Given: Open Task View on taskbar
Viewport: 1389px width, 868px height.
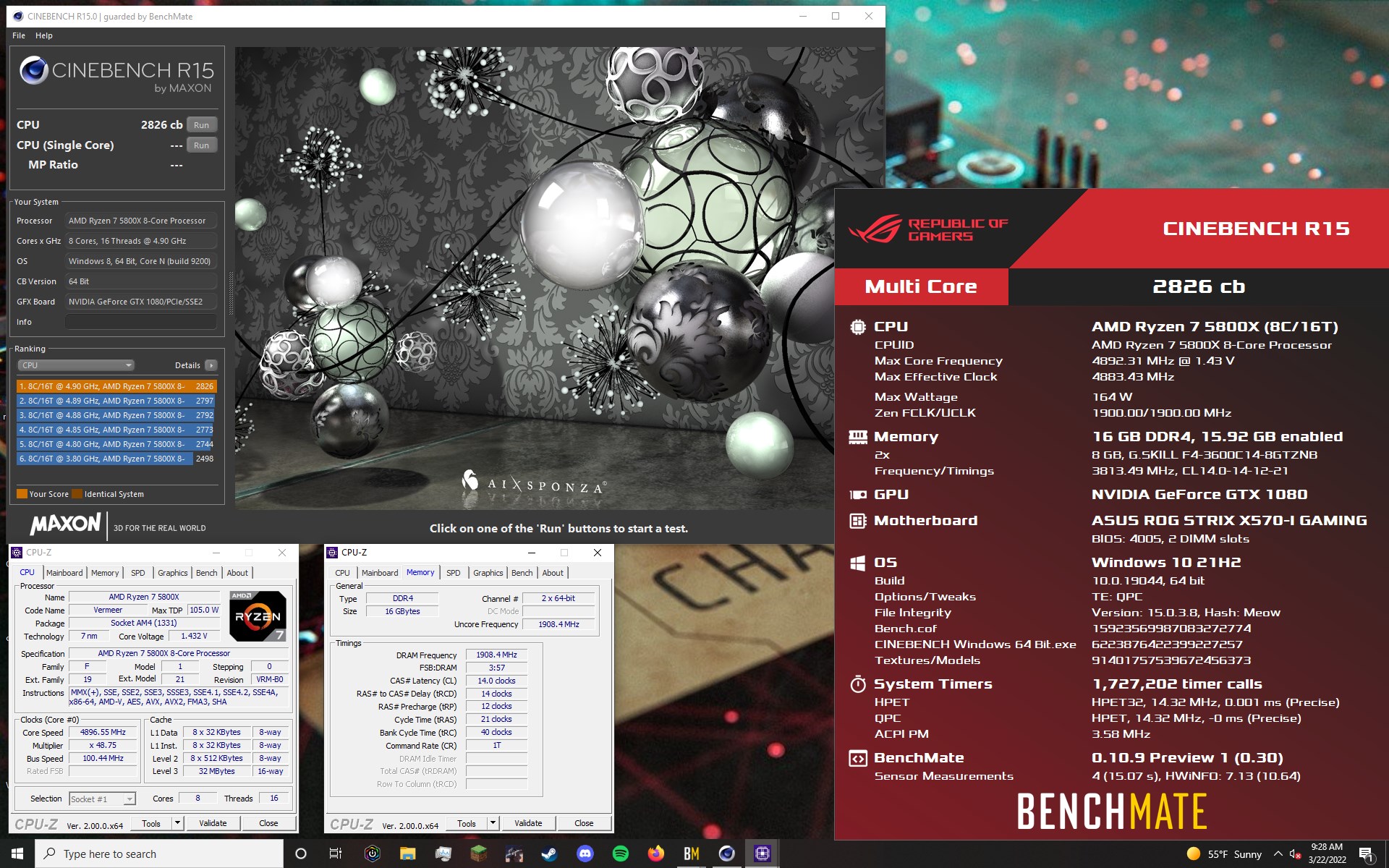Looking at the screenshot, I should [336, 854].
